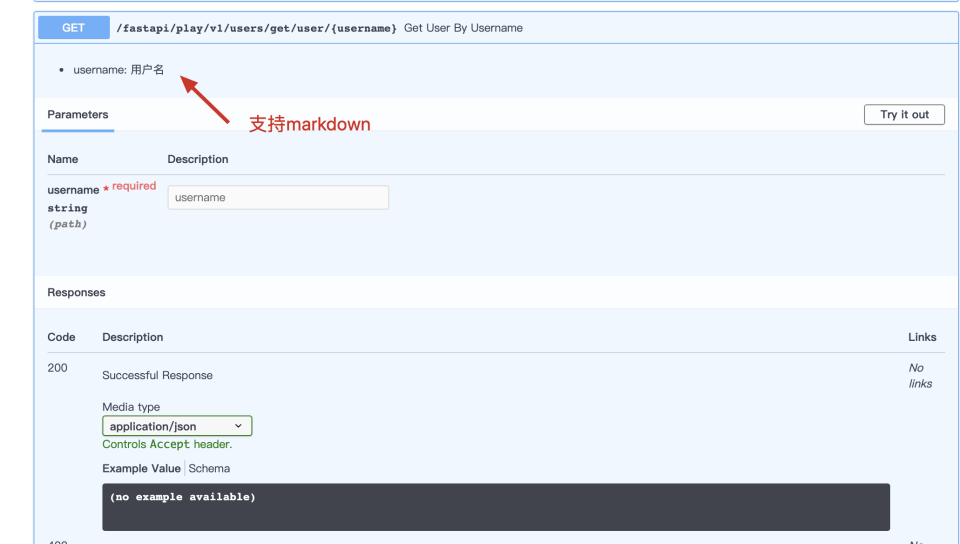Select the Example Value tab

[141, 468]
